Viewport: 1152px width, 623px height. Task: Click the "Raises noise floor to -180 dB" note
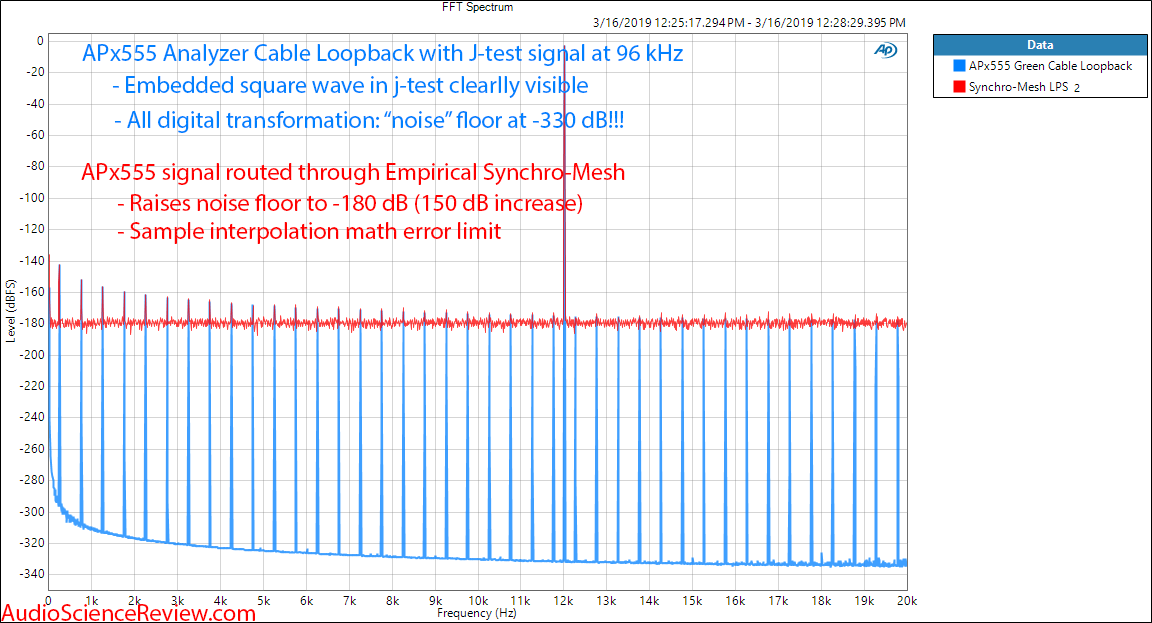coord(350,203)
